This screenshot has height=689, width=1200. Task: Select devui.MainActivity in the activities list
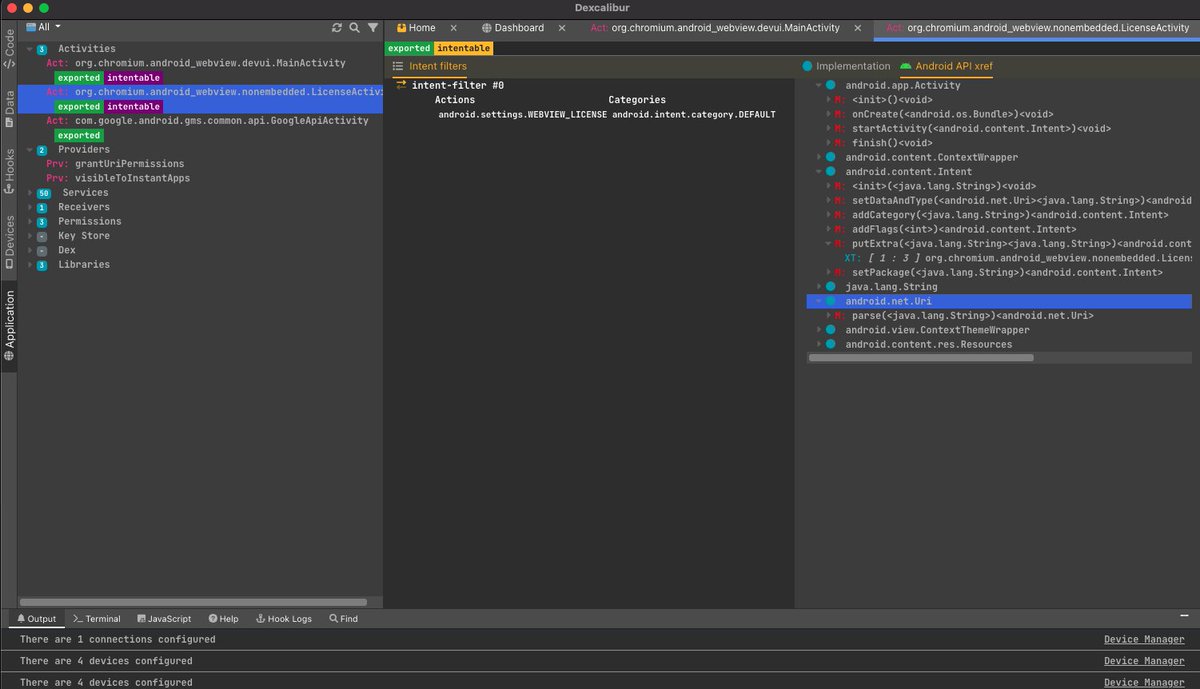196,63
